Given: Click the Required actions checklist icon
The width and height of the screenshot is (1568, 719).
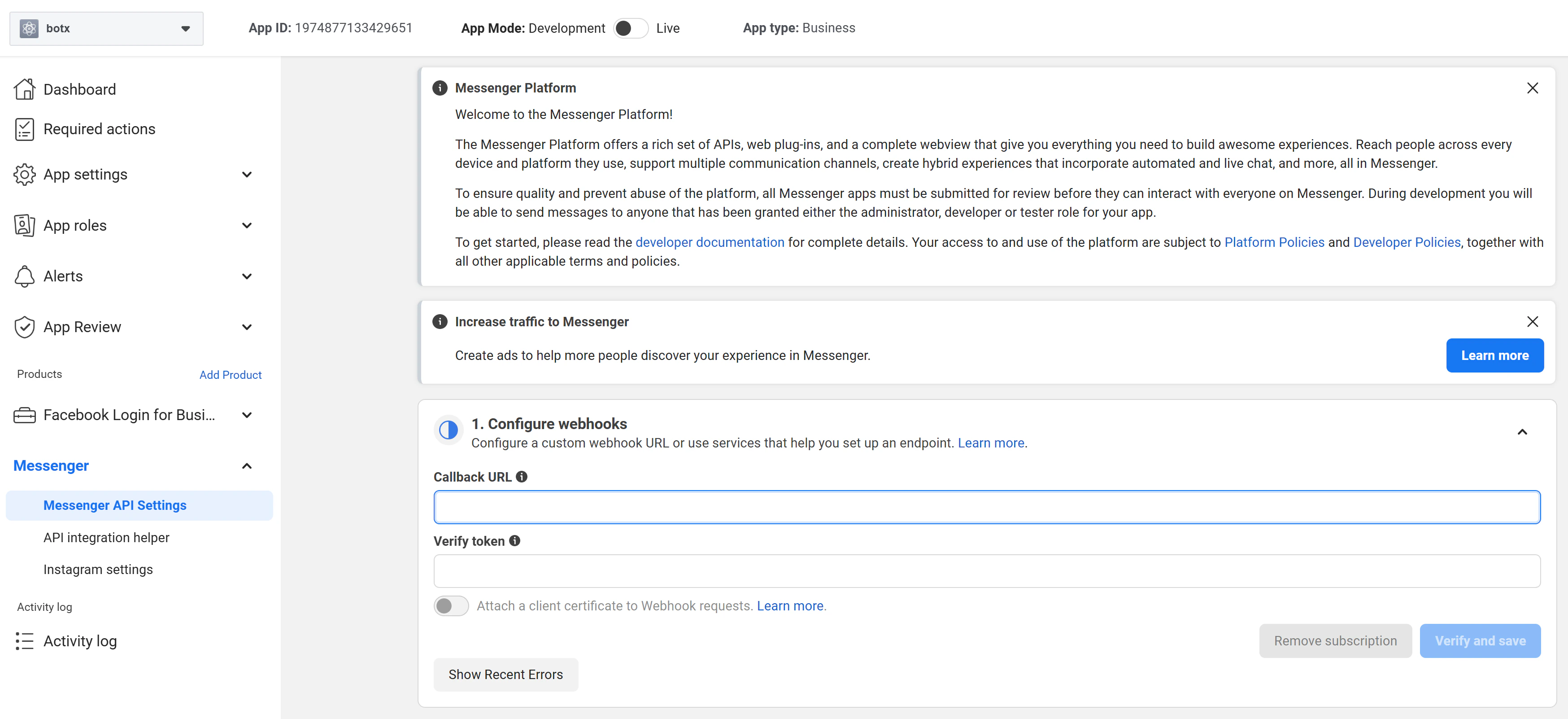Looking at the screenshot, I should [x=24, y=129].
